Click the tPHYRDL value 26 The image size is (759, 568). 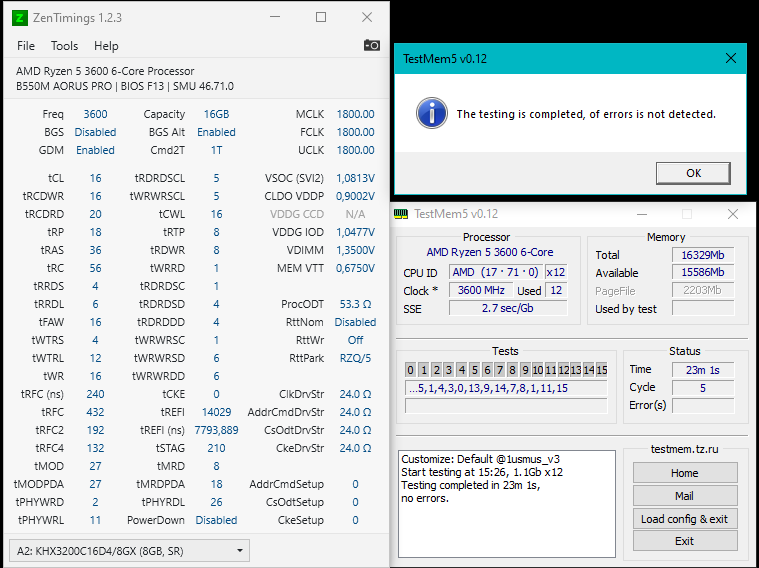[216, 502]
